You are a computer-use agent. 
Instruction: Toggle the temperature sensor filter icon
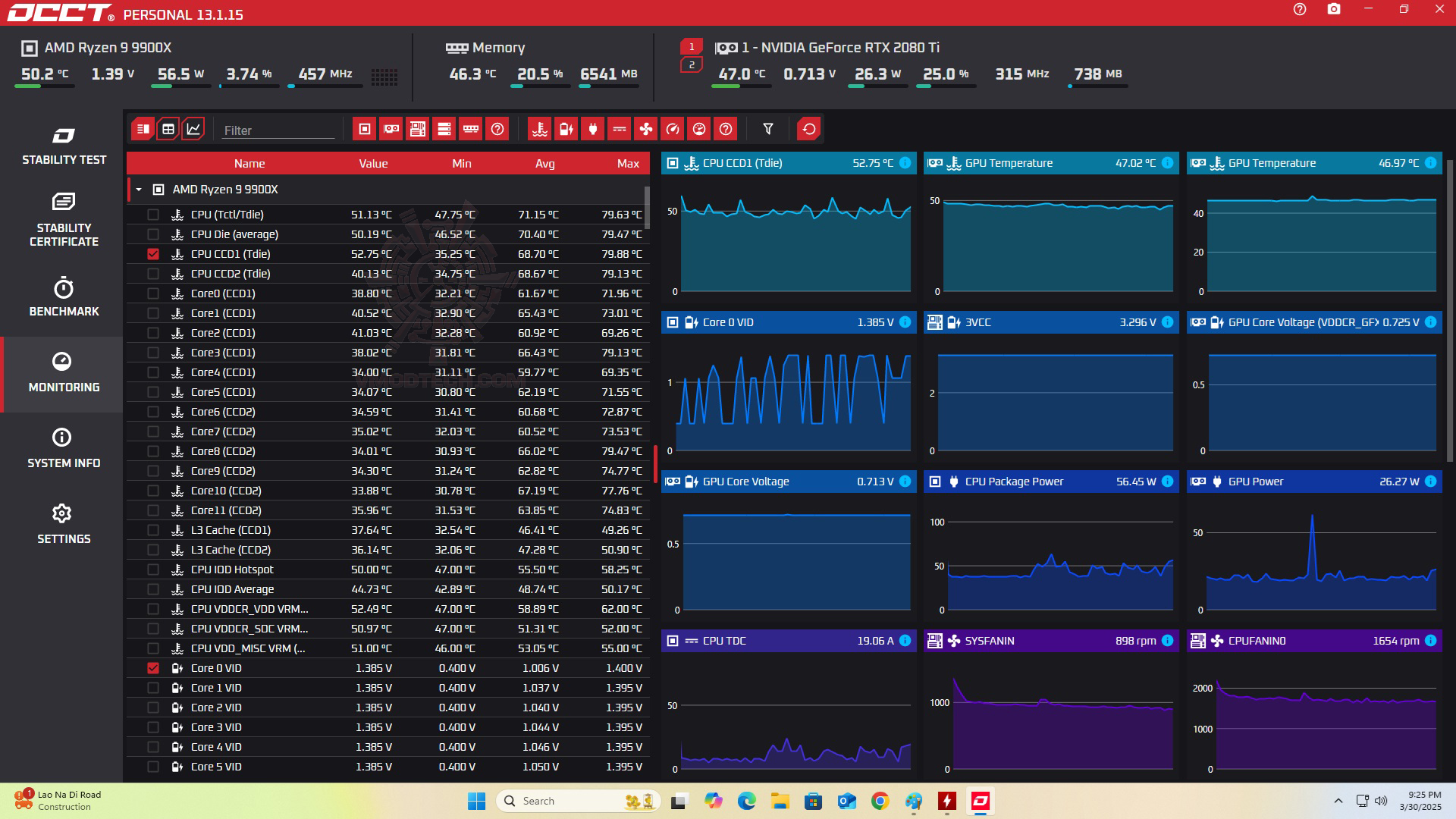click(539, 129)
